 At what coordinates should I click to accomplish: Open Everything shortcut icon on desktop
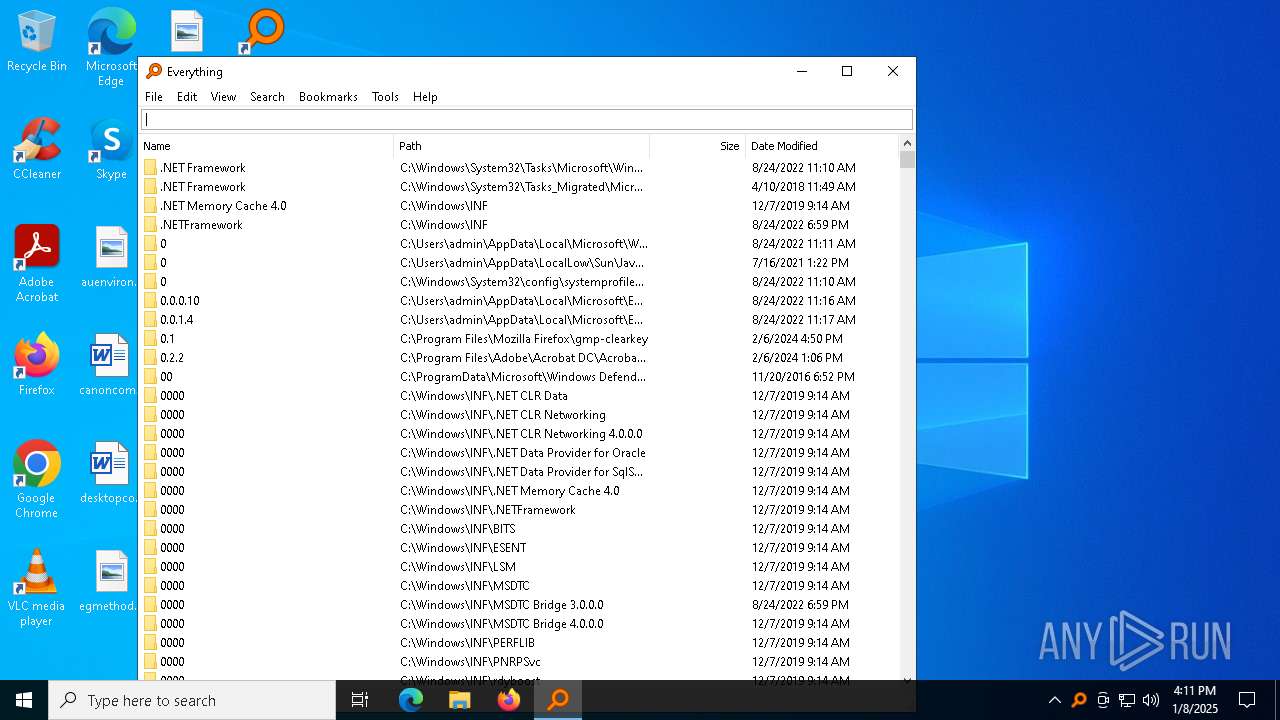262,31
